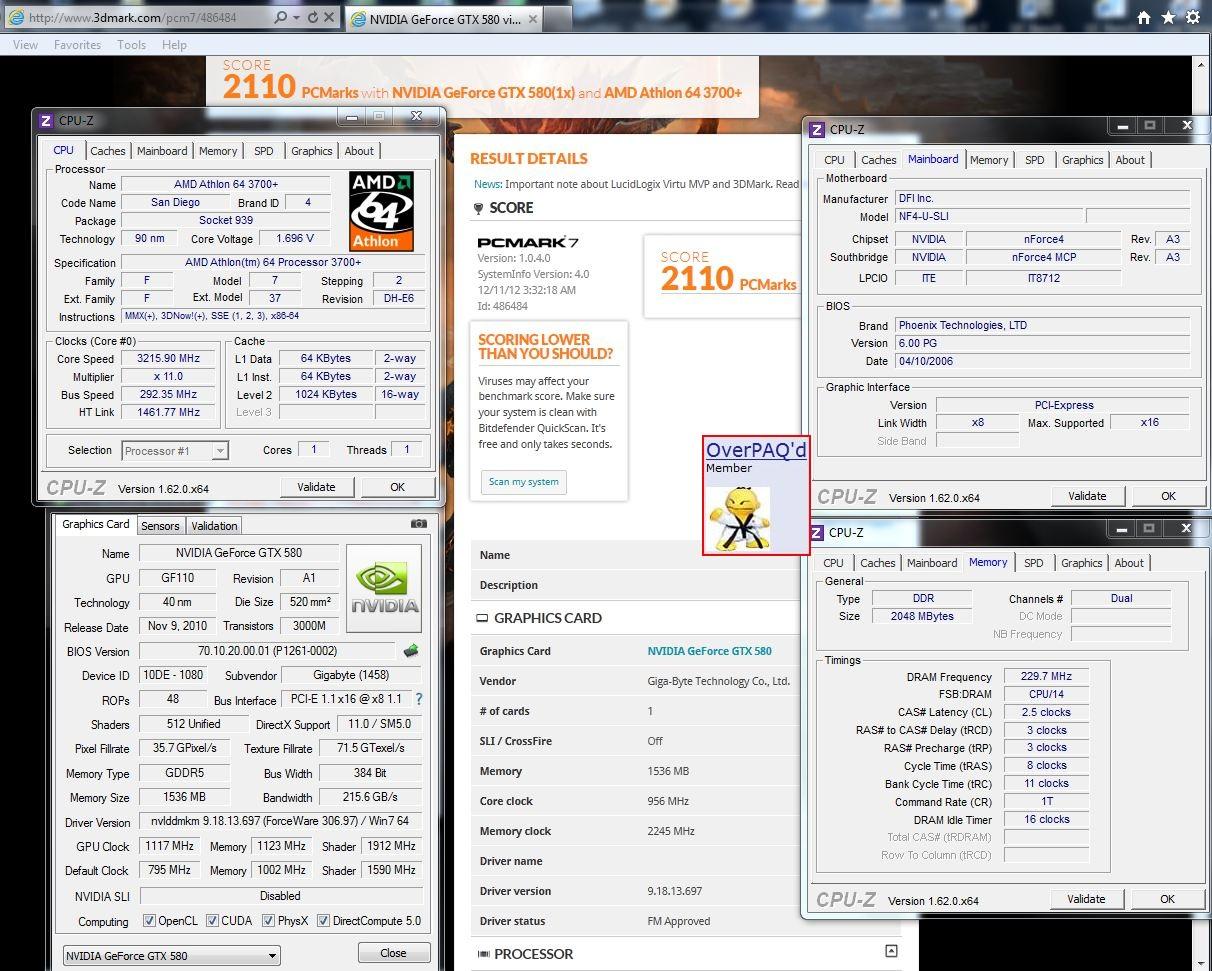Click the GPU-Z camera screenshot icon
Viewport: 1212px width, 971px height.
click(419, 523)
